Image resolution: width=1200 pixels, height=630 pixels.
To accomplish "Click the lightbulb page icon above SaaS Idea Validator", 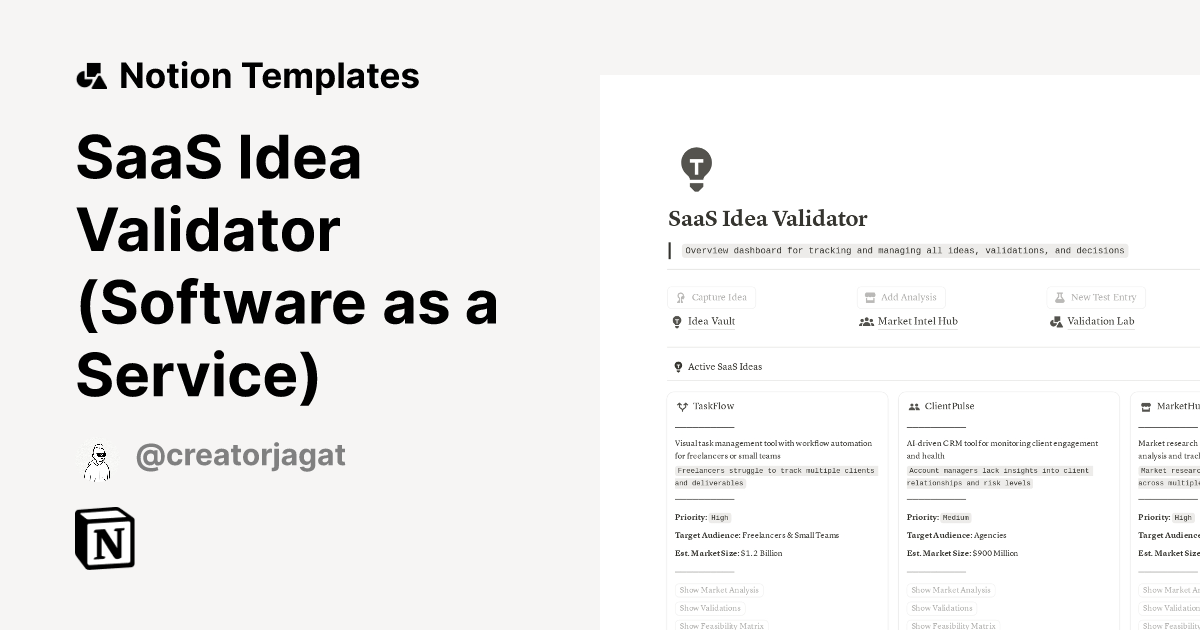I will [696, 168].
